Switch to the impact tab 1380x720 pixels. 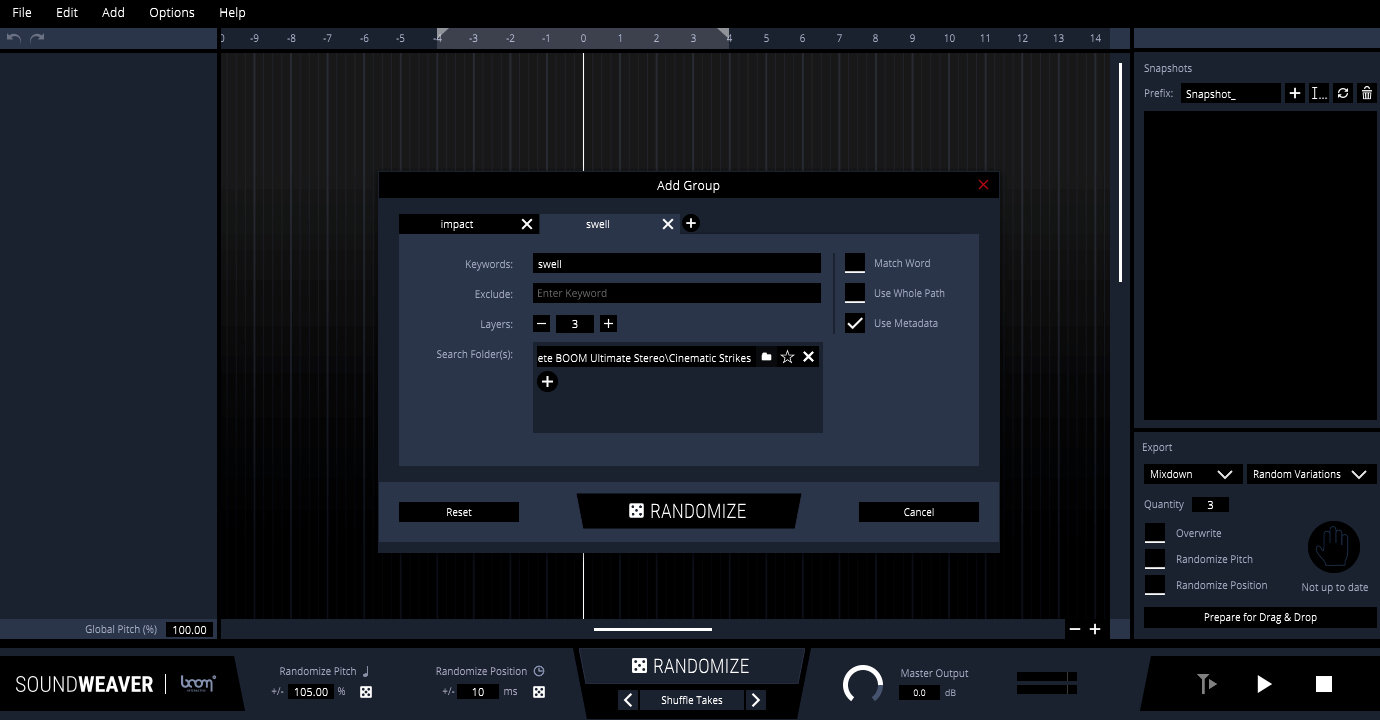[455, 224]
